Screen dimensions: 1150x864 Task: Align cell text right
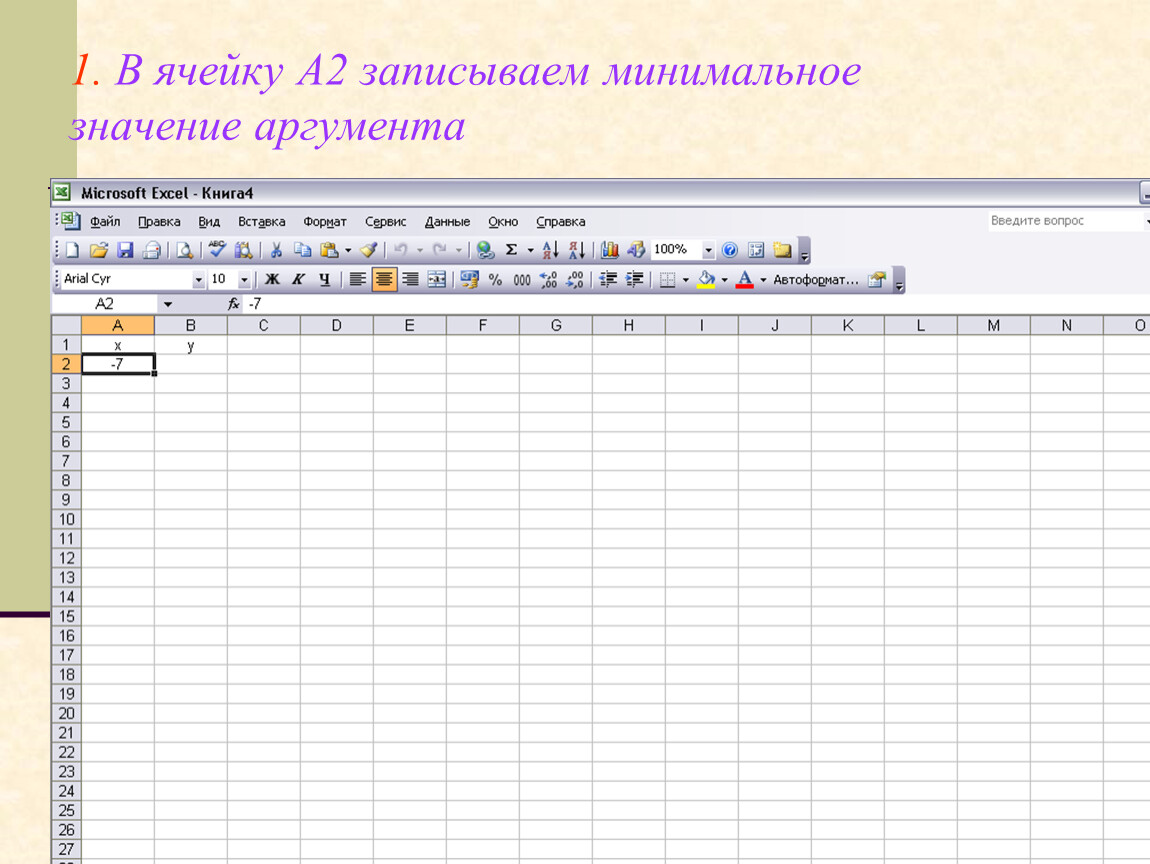click(410, 279)
